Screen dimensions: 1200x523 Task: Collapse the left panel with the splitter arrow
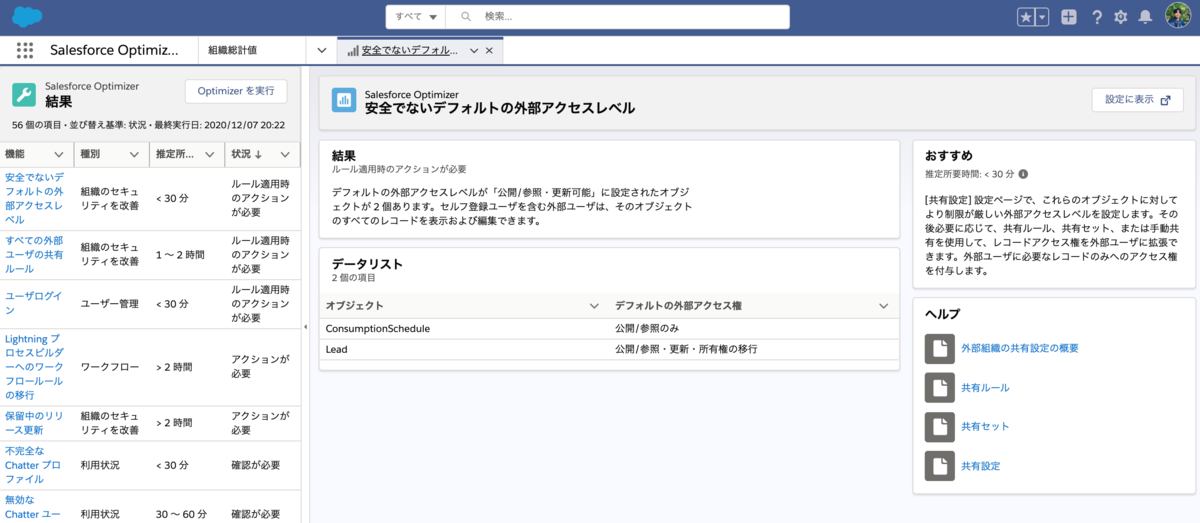tap(305, 327)
